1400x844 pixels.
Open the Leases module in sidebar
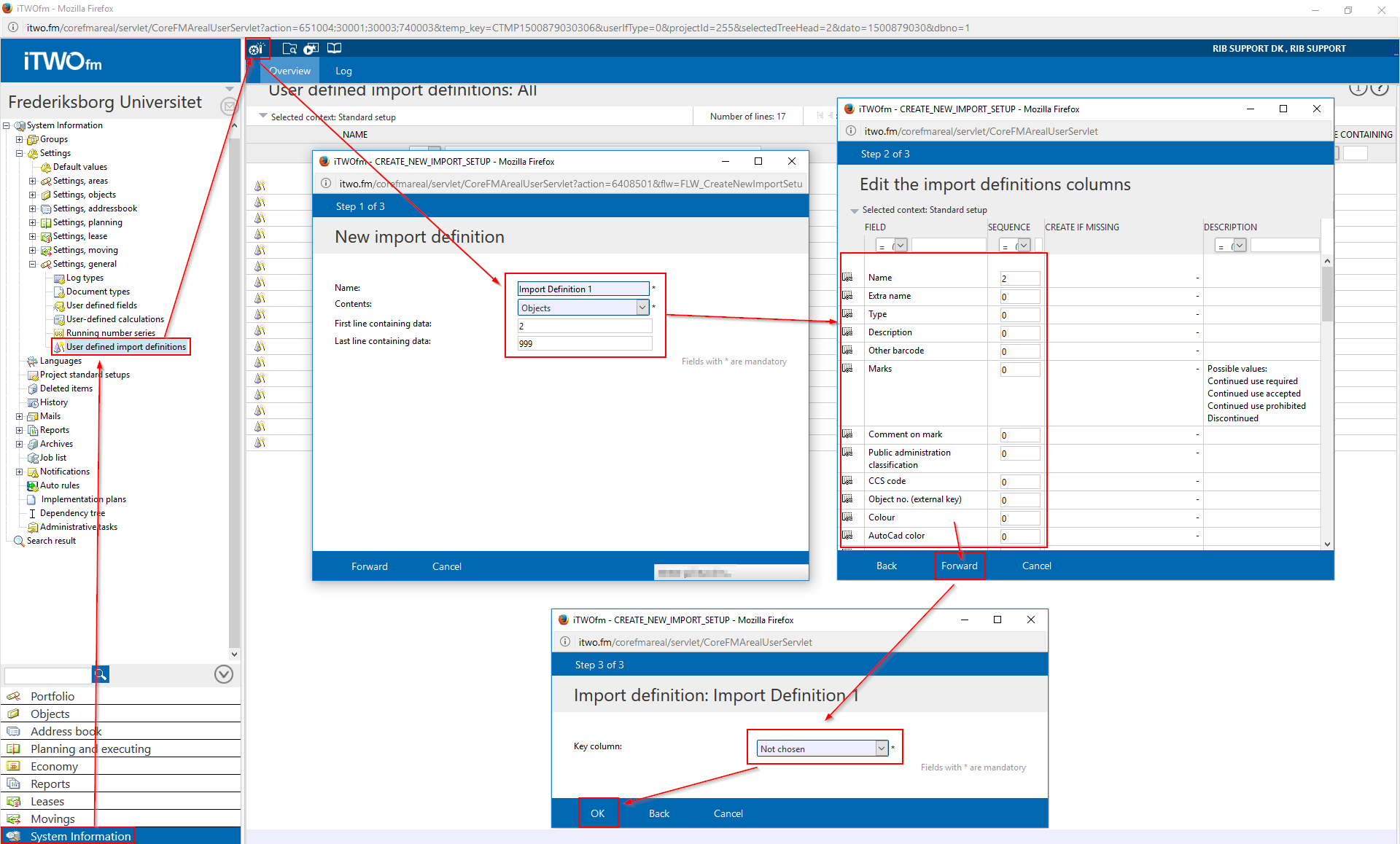pyautogui.click(x=47, y=801)
